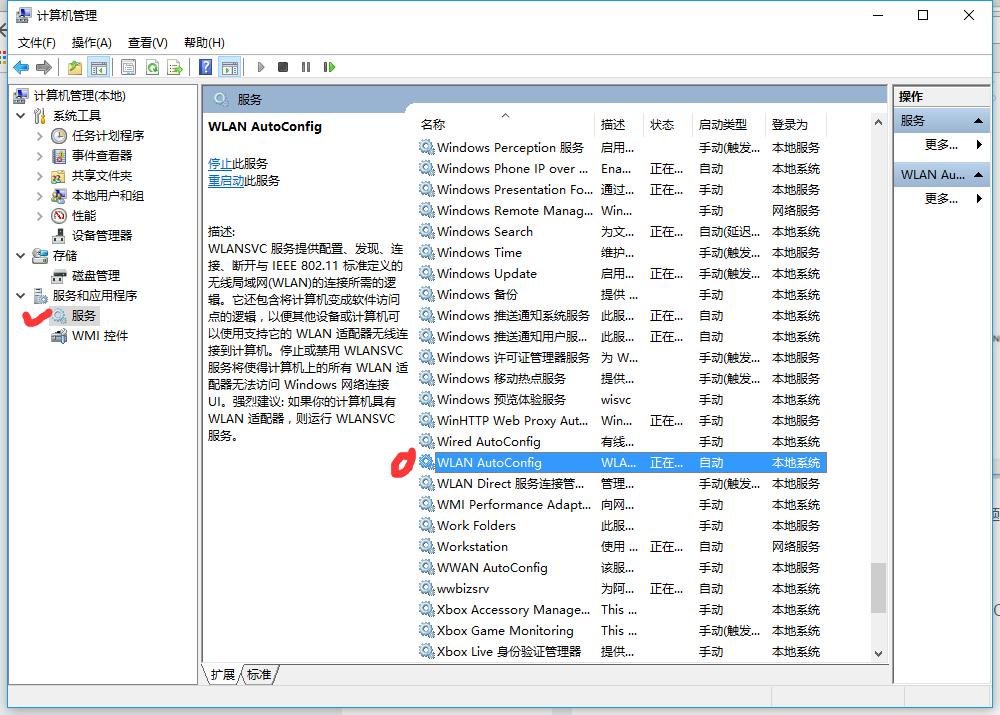Screen dimensions: 1000x715
Task: Click the 重启动 service link
Action: coord(226,181)
